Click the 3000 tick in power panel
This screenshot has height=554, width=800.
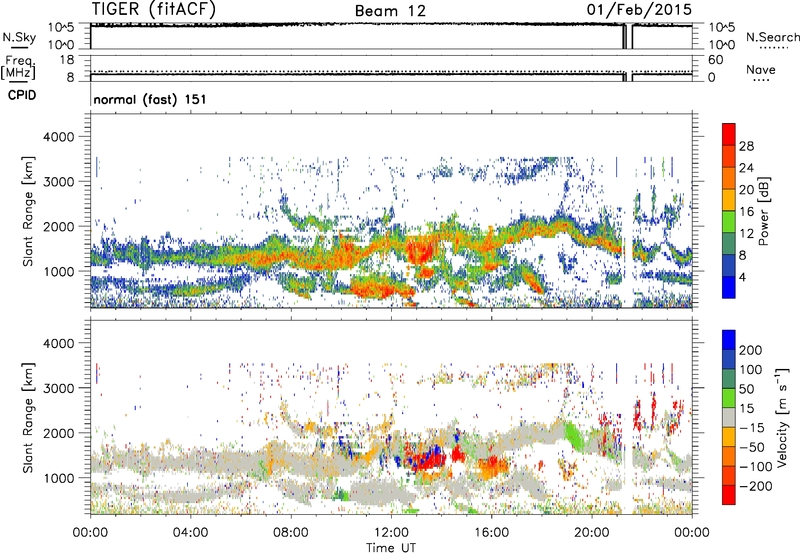coord(59,182)
